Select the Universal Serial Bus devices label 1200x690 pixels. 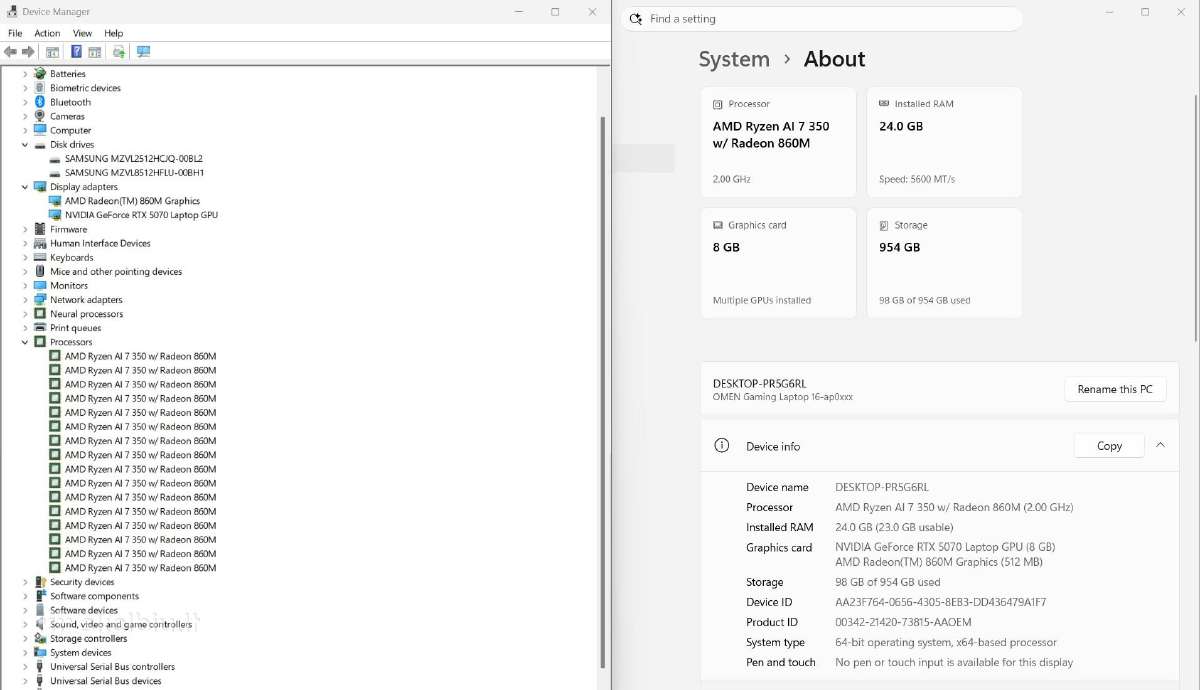pyautogui.click(x=106, y=681)
